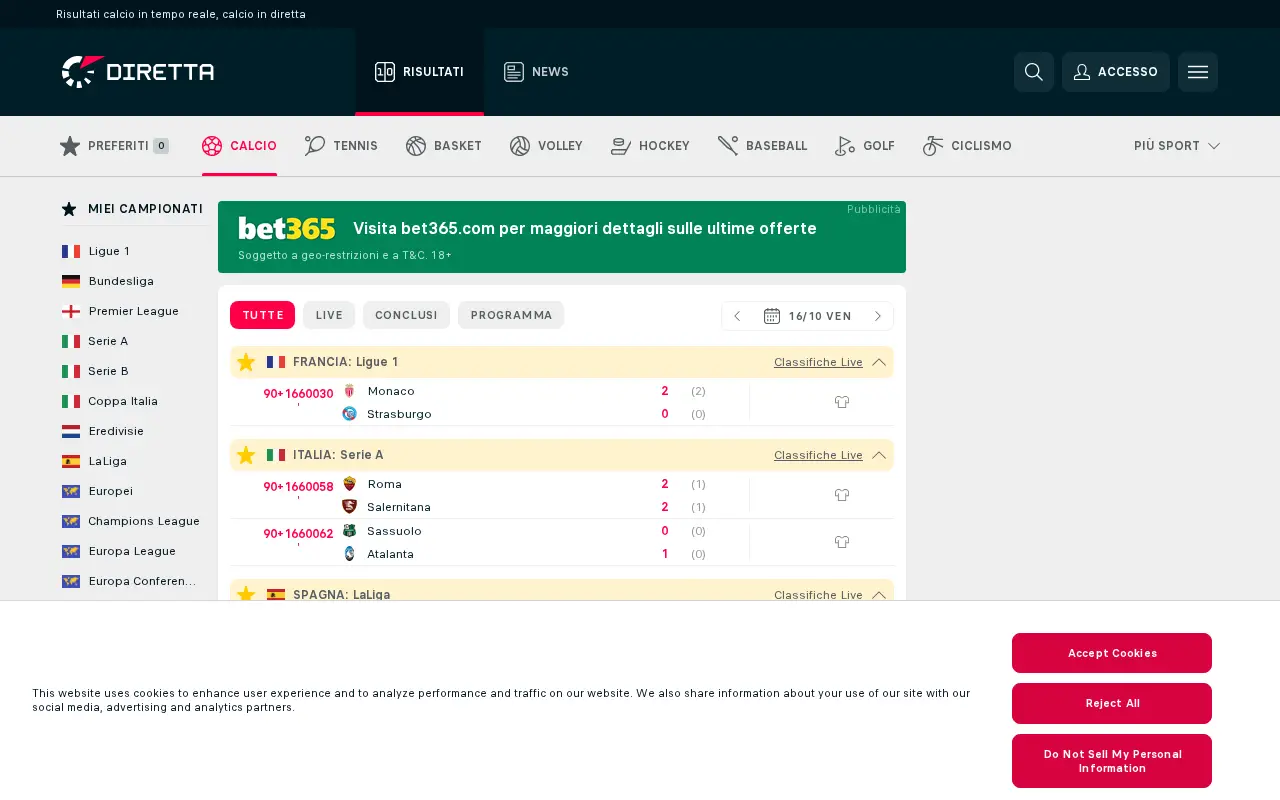The height and width of the screenshot is (800, 1280).
Task: Select Volley sport icon
Action: coord(520,146)
